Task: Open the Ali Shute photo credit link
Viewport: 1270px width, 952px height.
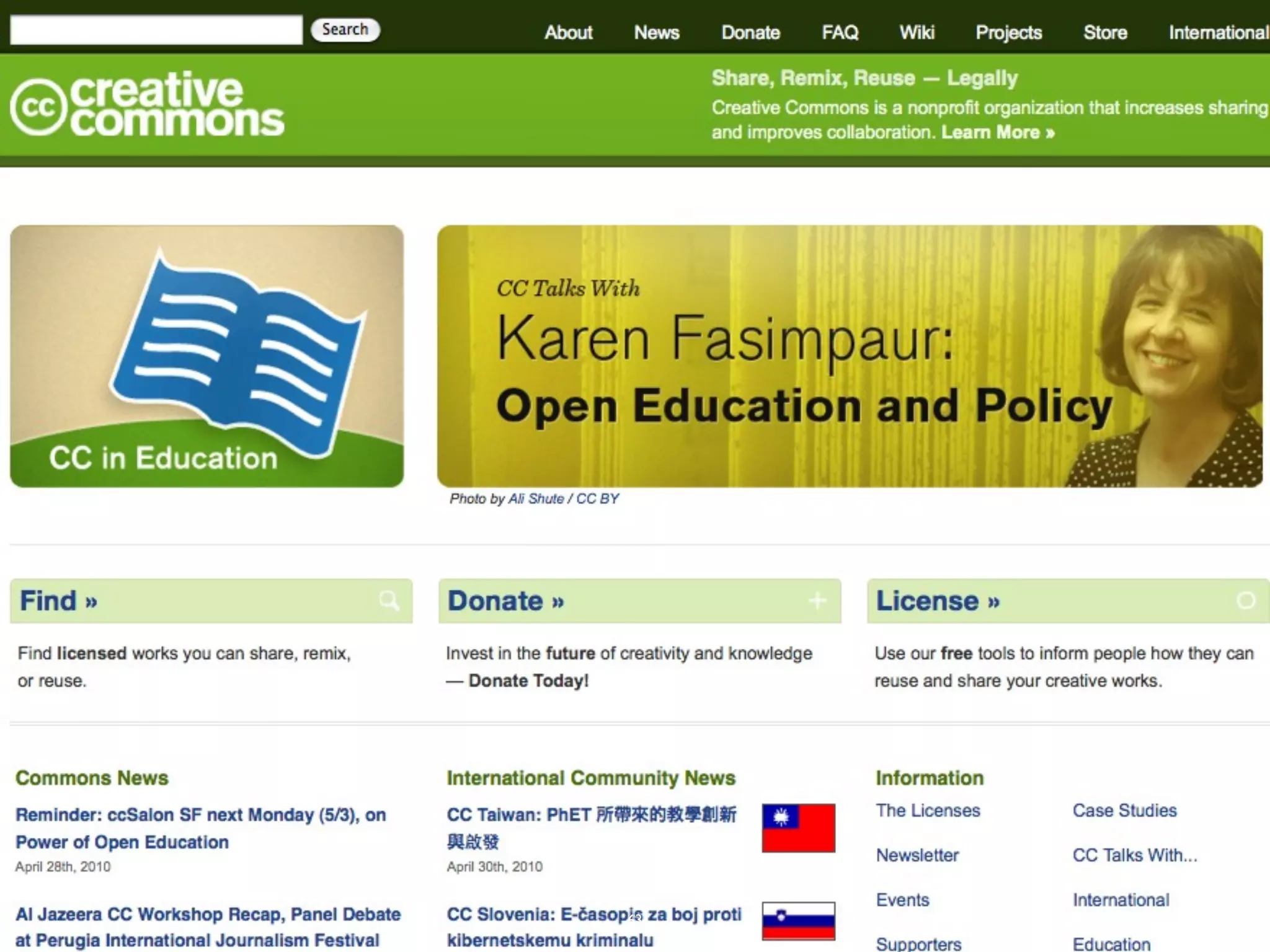Action: [536, 499]
